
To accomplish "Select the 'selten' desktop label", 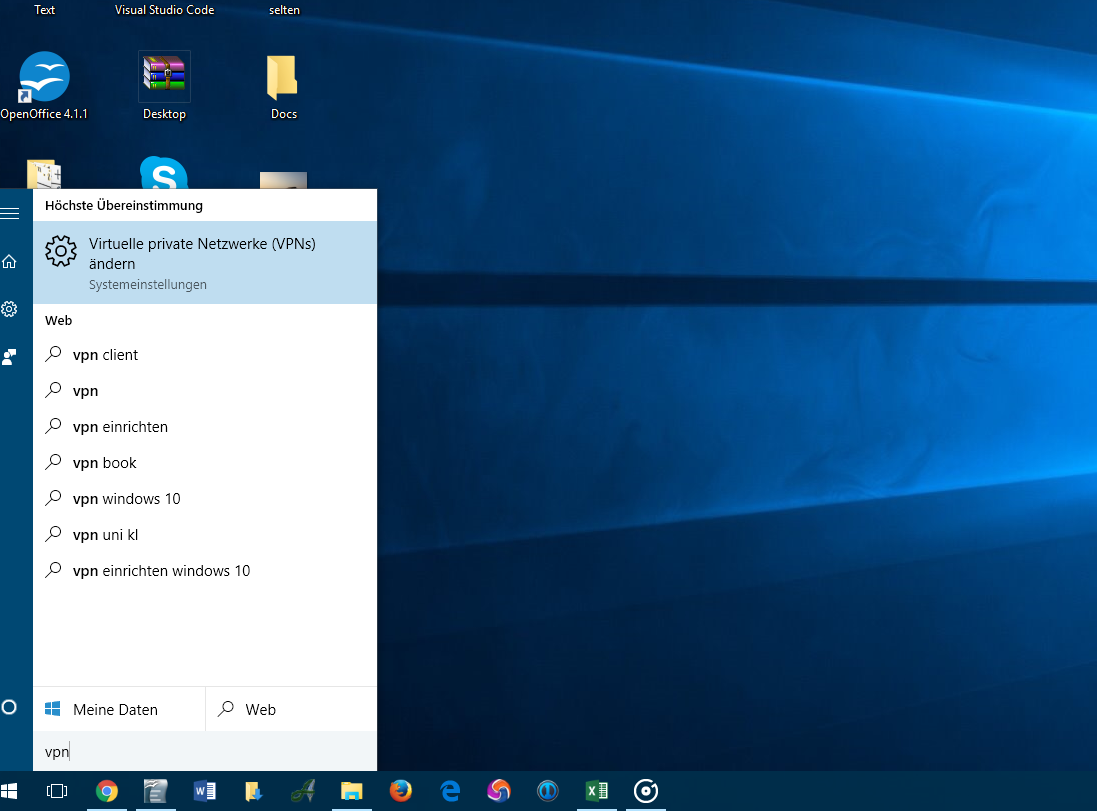I will pos(284,10).
